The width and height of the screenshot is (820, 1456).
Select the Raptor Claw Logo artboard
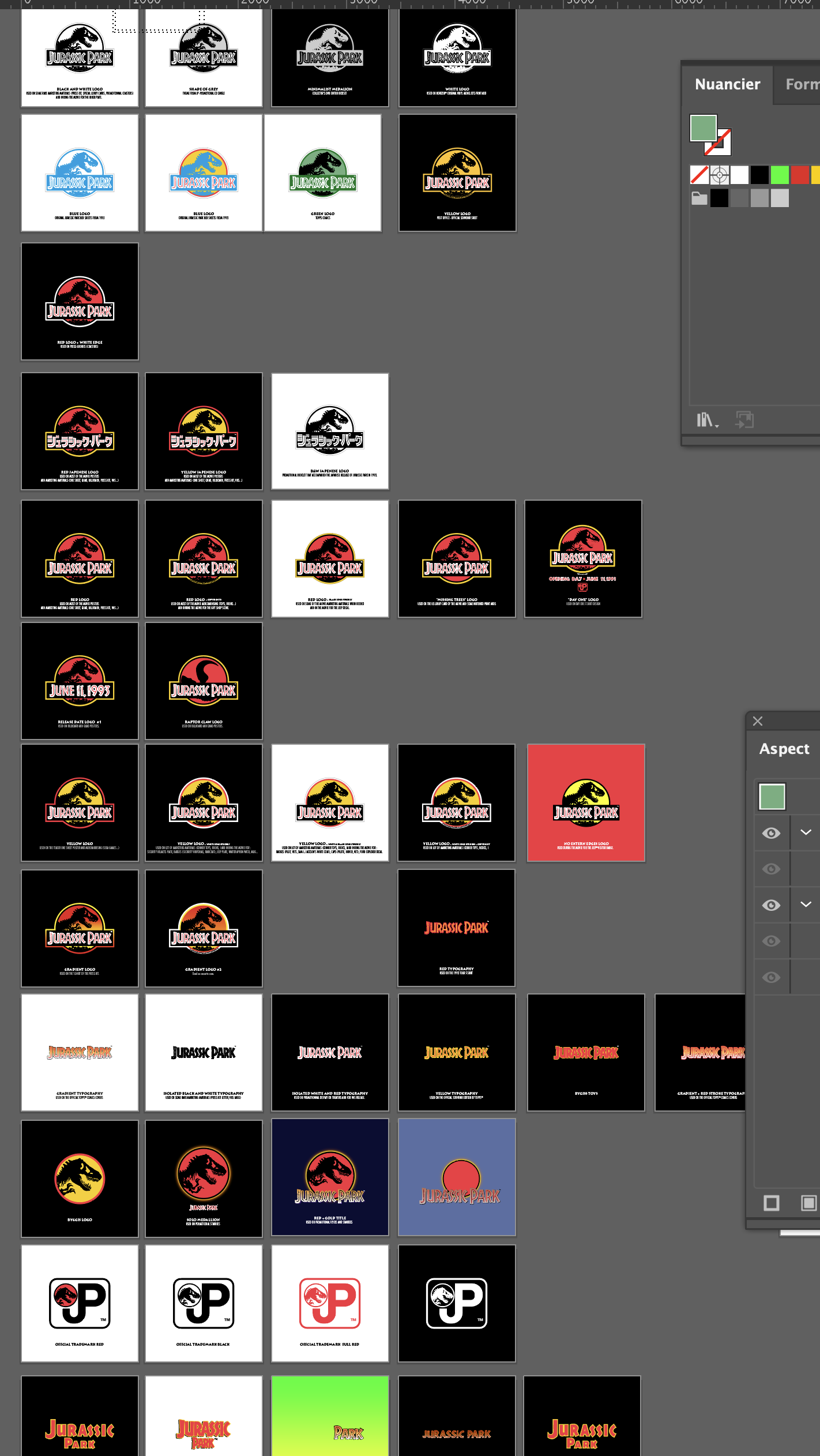tap(204, 681)
